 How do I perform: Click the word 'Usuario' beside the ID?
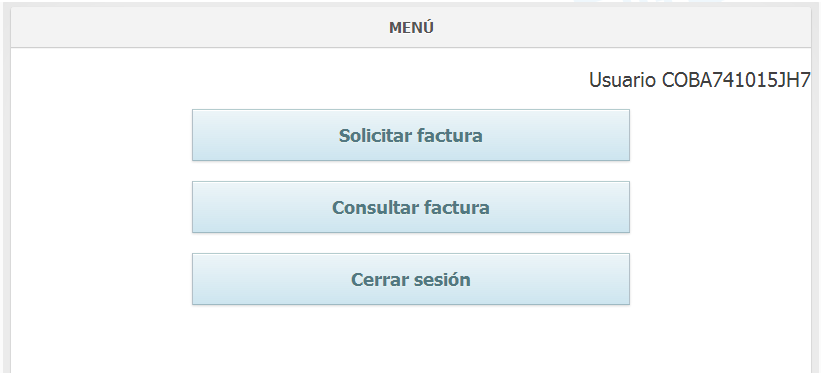coord(622,80)
